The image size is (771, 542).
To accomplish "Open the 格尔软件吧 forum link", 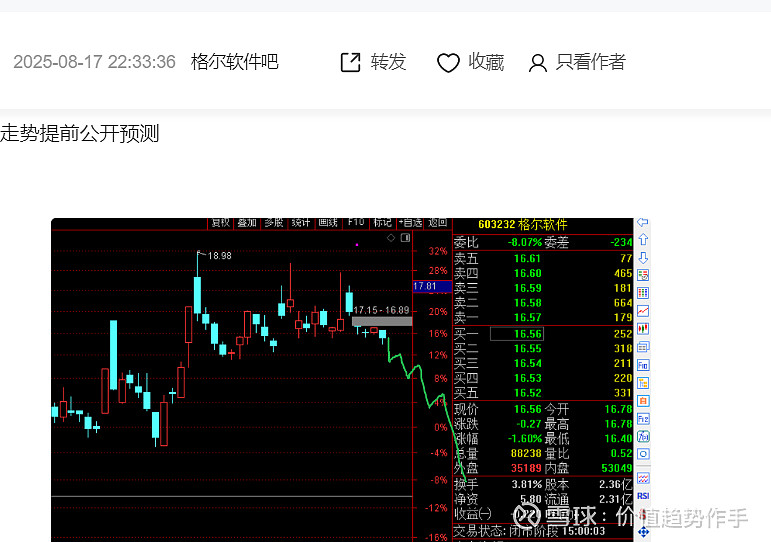I will [x=235, y=62].
